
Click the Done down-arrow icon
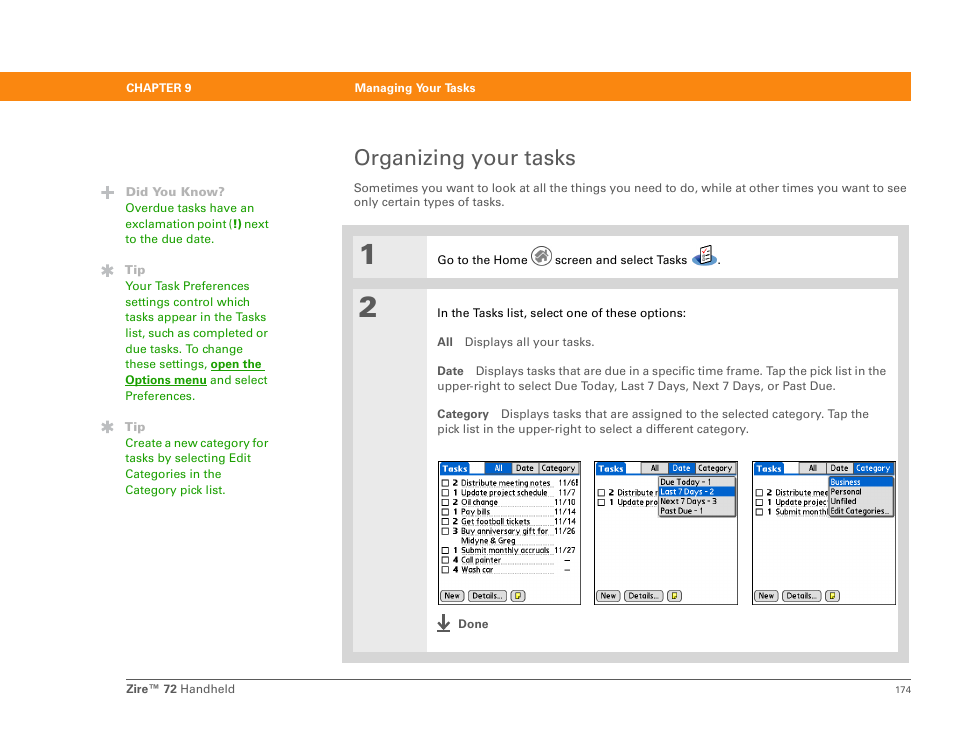tap(444, 623)
